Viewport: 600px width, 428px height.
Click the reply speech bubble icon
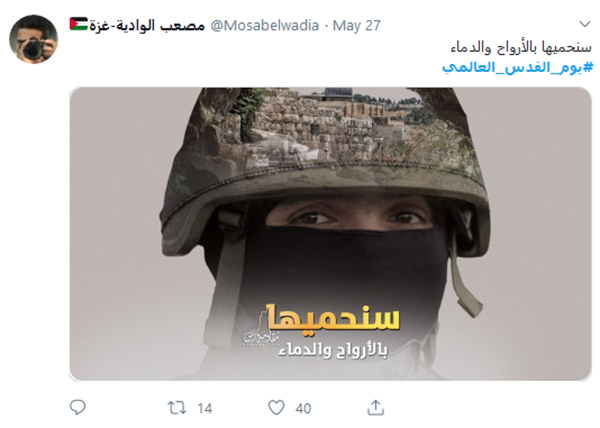coord(78,407)
